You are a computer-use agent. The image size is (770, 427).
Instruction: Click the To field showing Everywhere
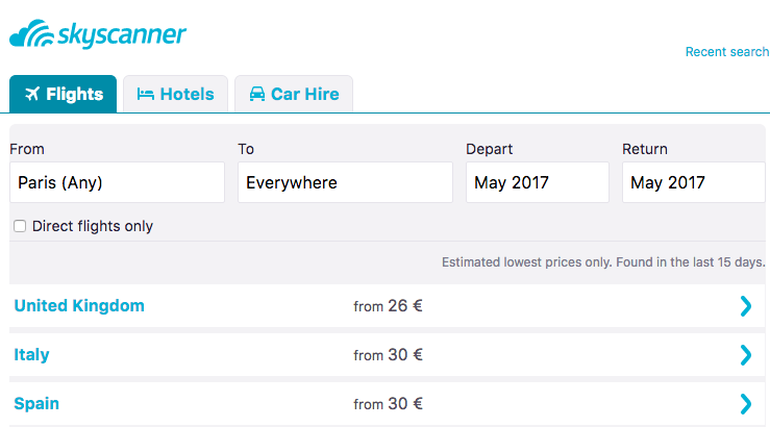(345, 183)
